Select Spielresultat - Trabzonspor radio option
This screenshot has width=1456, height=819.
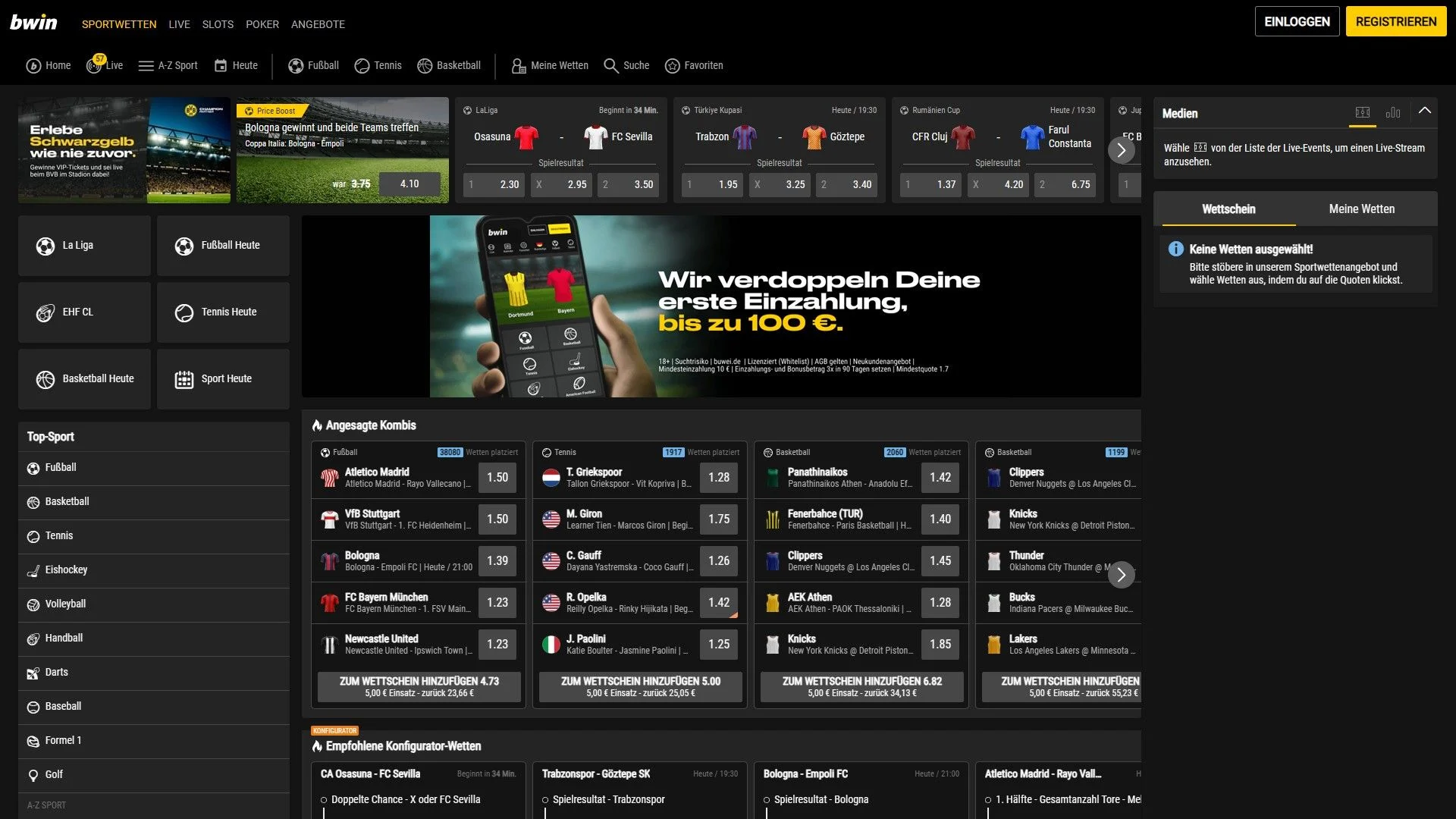click(545, 800)
